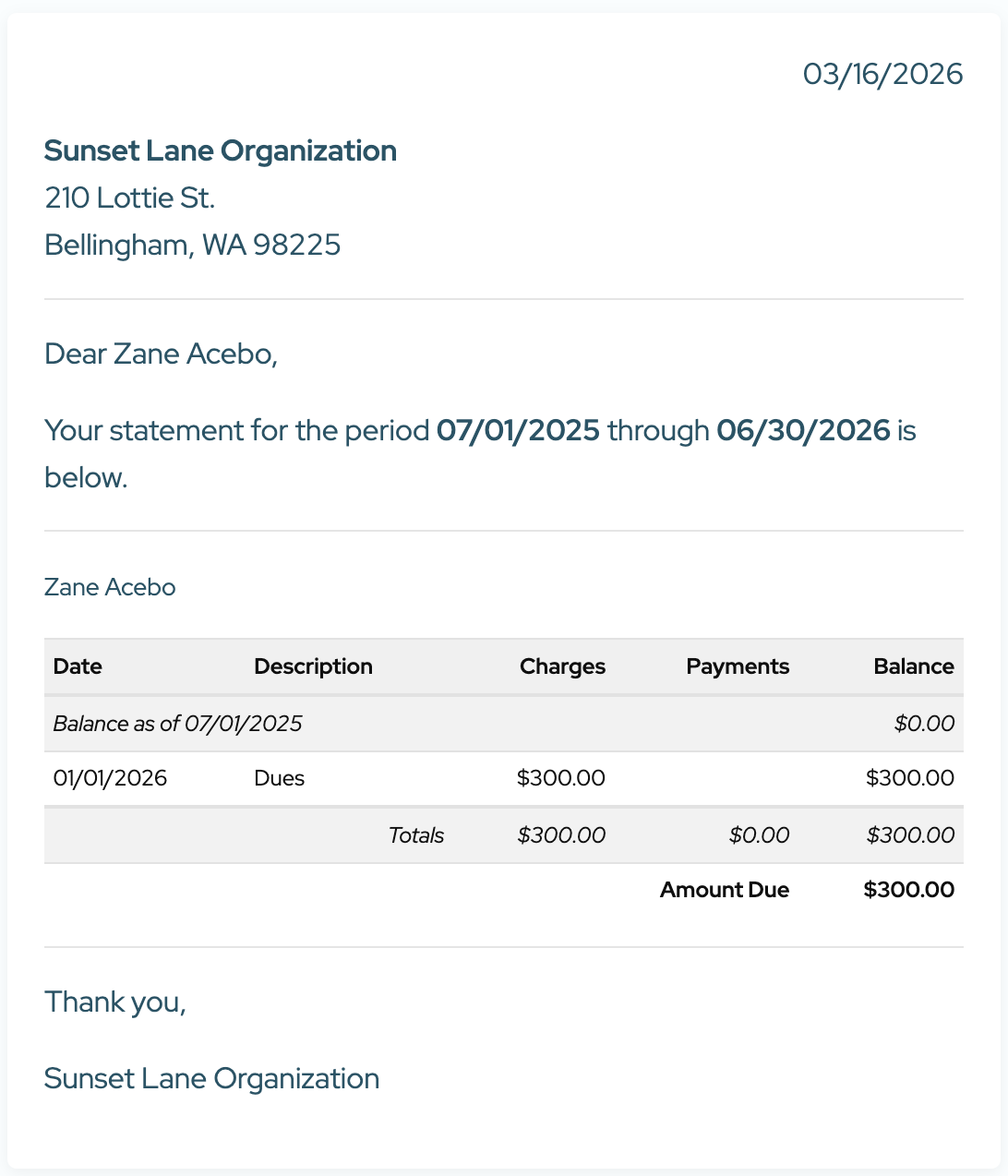Click the Date column header
The width and height of the screenshot is (1008, 1176).
click(78, 666)
